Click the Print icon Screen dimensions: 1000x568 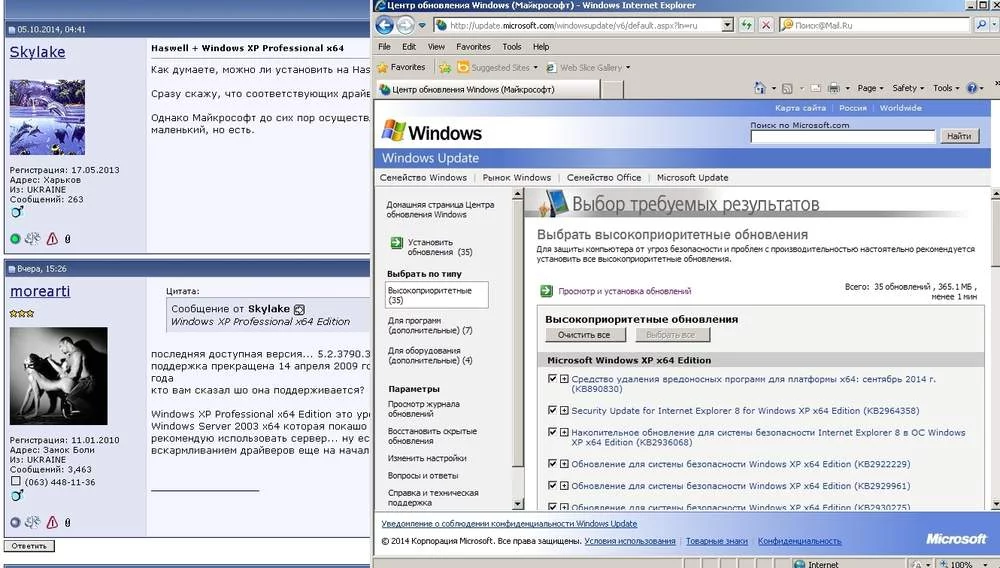(833, 88)
